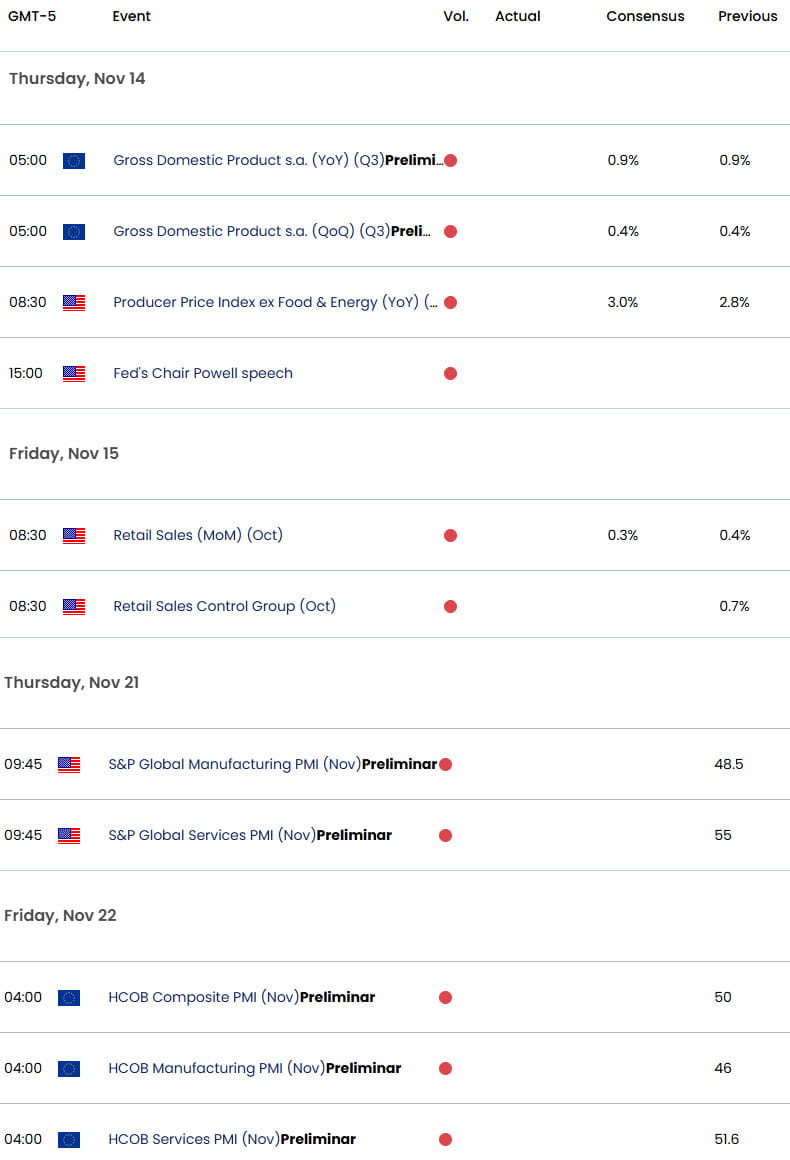Click the EU flag beside GDP YoY event
This screenshot has height=1160, width=790.
tap(73, 160)
